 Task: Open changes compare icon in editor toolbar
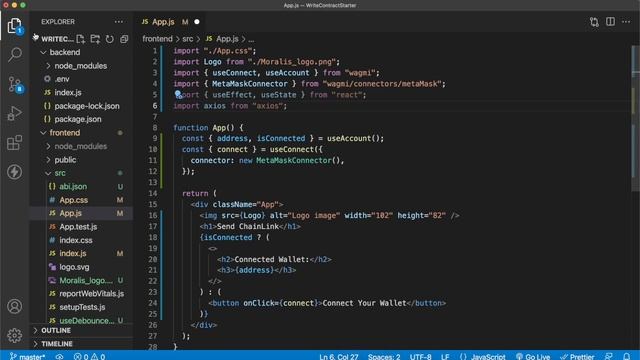[594, 22]
